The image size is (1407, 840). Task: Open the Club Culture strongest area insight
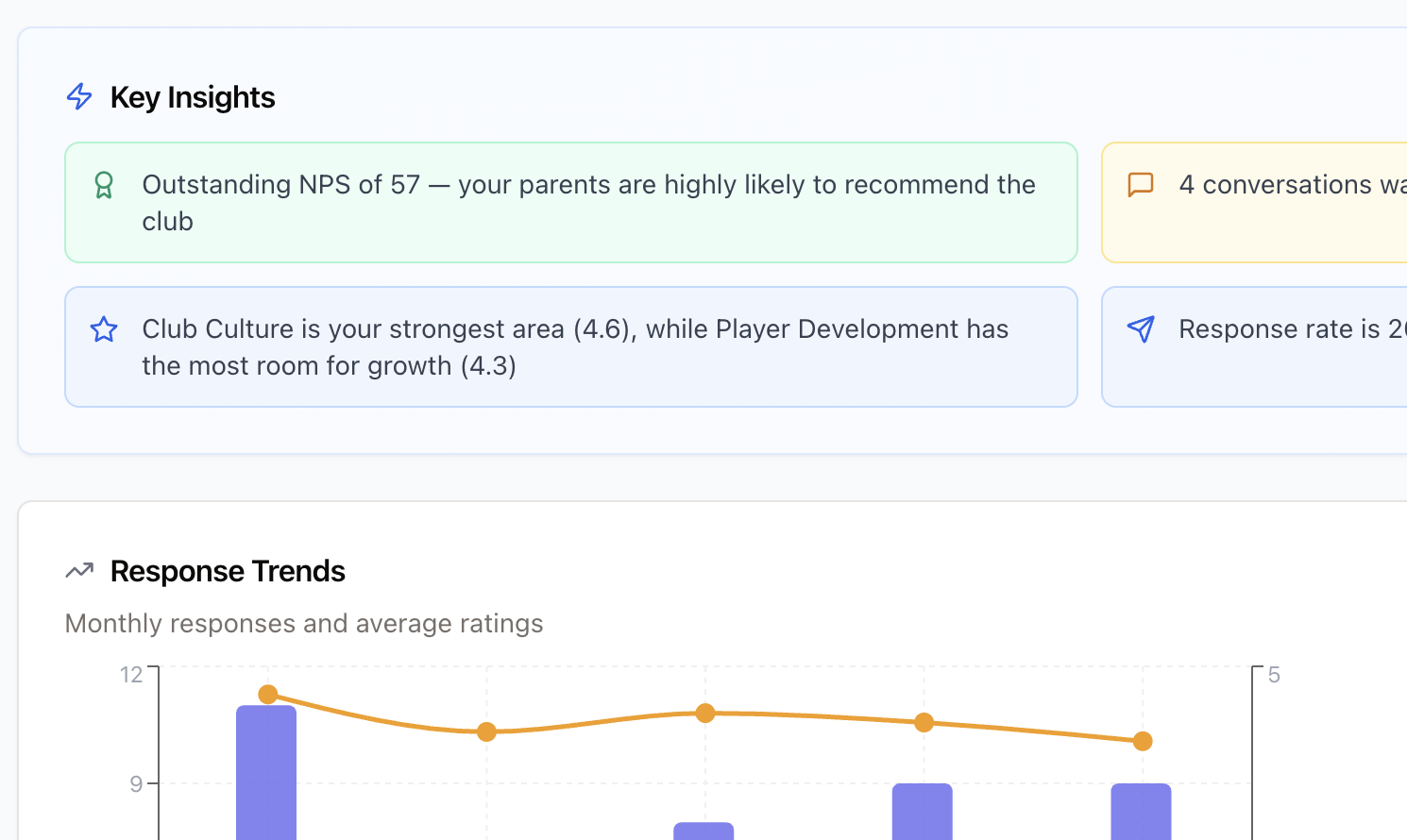[x=570, y=346]
